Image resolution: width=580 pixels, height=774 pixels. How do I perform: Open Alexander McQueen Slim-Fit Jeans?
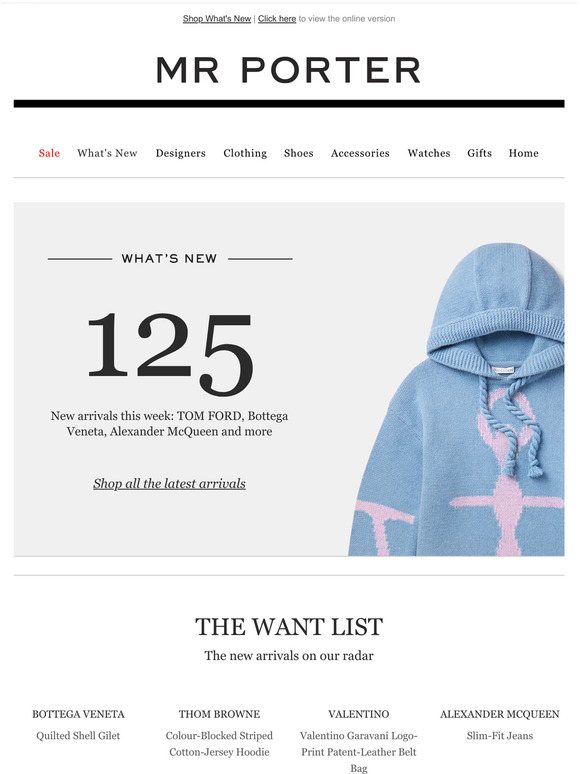tap(500, 735)
